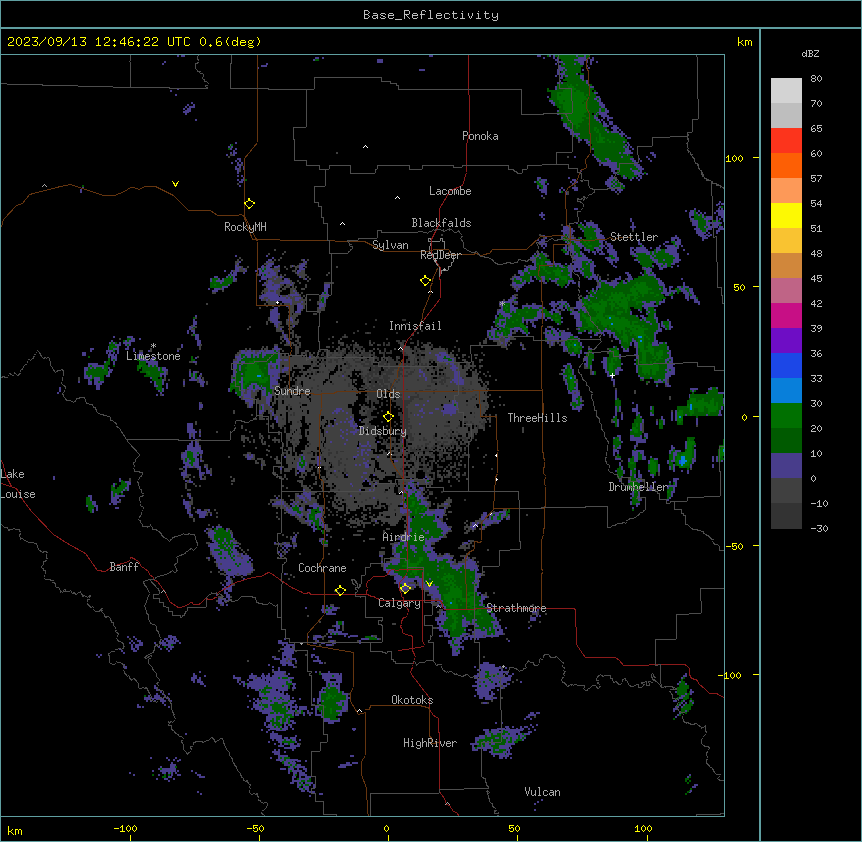Click the magenta 42 dBZ legend swatch
The height and width of the screenshot is (842, 862).
(786, 315)
